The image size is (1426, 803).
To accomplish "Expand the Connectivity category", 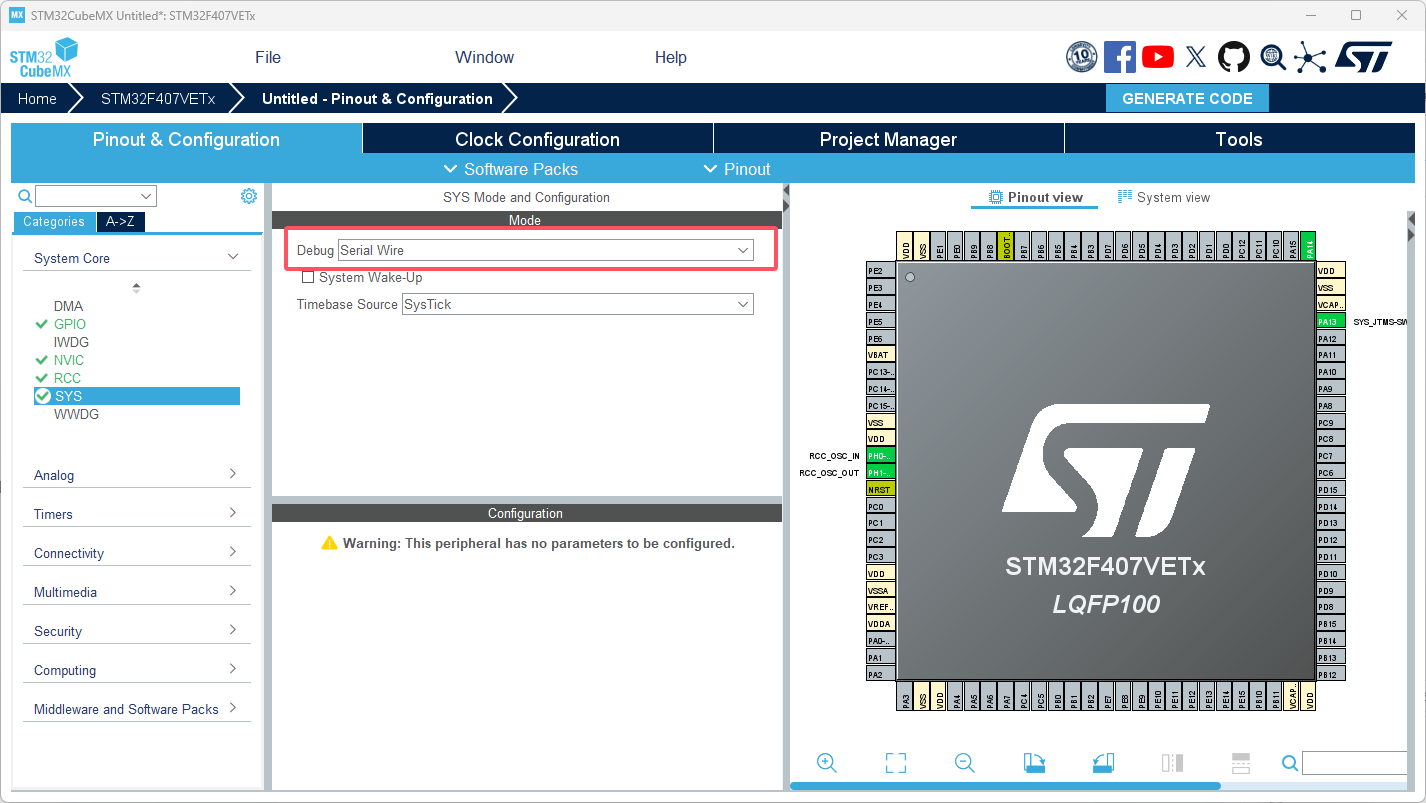I will click(x=136, y=553).
